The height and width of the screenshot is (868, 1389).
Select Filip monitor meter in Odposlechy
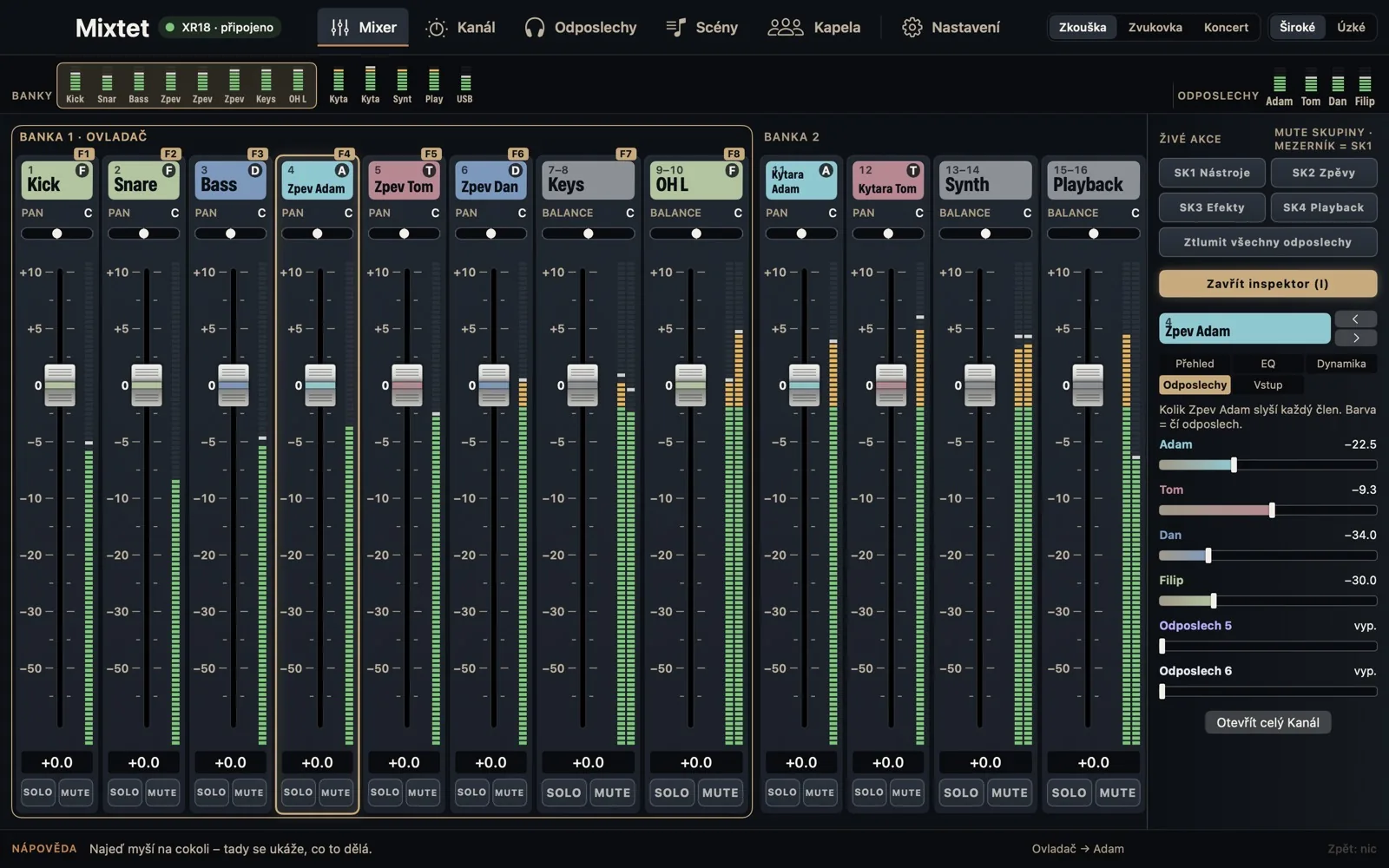(1365, 89)
